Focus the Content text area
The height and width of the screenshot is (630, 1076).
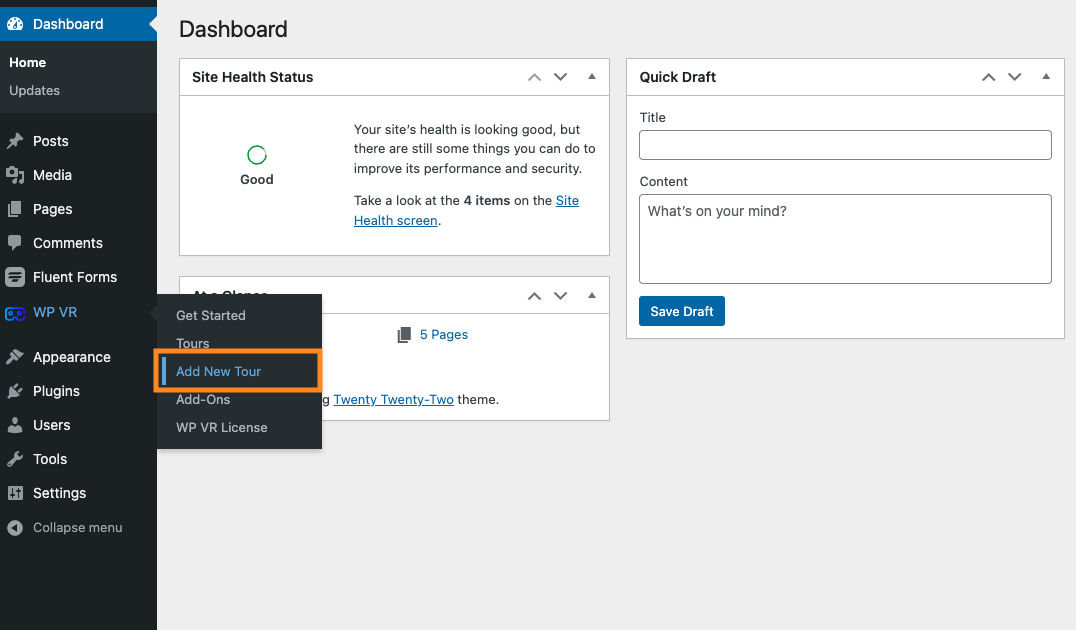pyautogui.click(x=845, y=238)
